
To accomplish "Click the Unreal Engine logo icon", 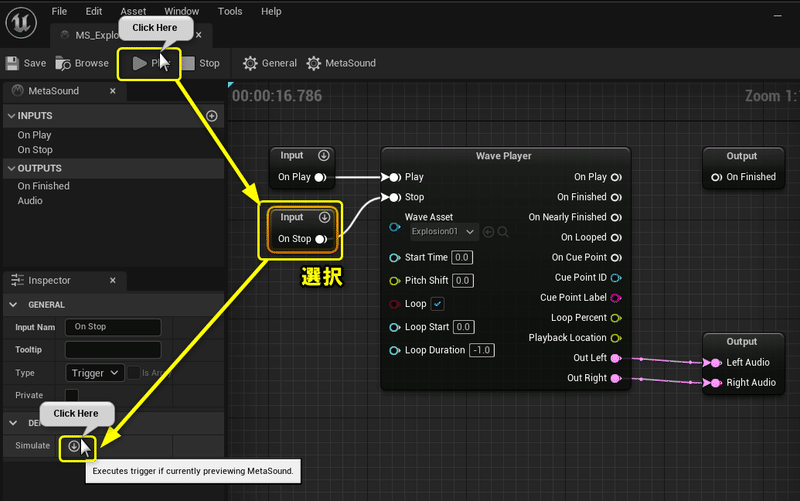I will 21,22.
